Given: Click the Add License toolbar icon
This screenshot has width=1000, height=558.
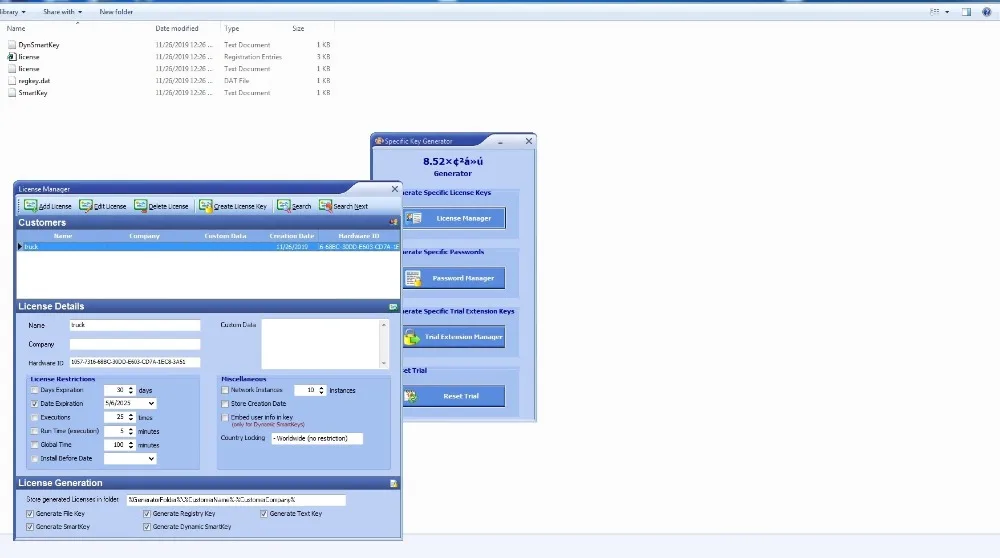Looking at the screenshot, I should pyautogui.click(x=31, y=205).
